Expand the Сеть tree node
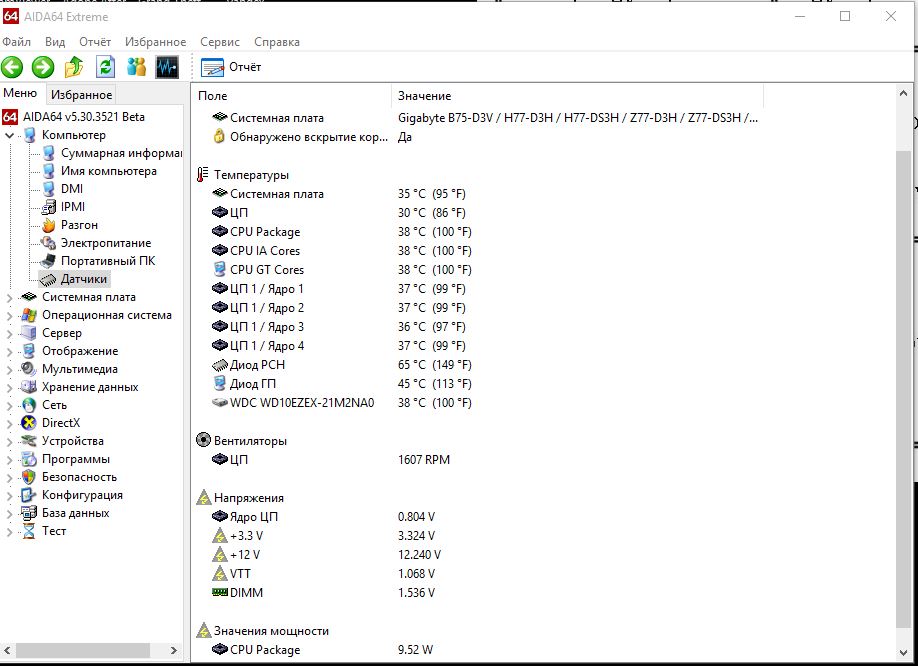918x666 pixels. point(9,406)
